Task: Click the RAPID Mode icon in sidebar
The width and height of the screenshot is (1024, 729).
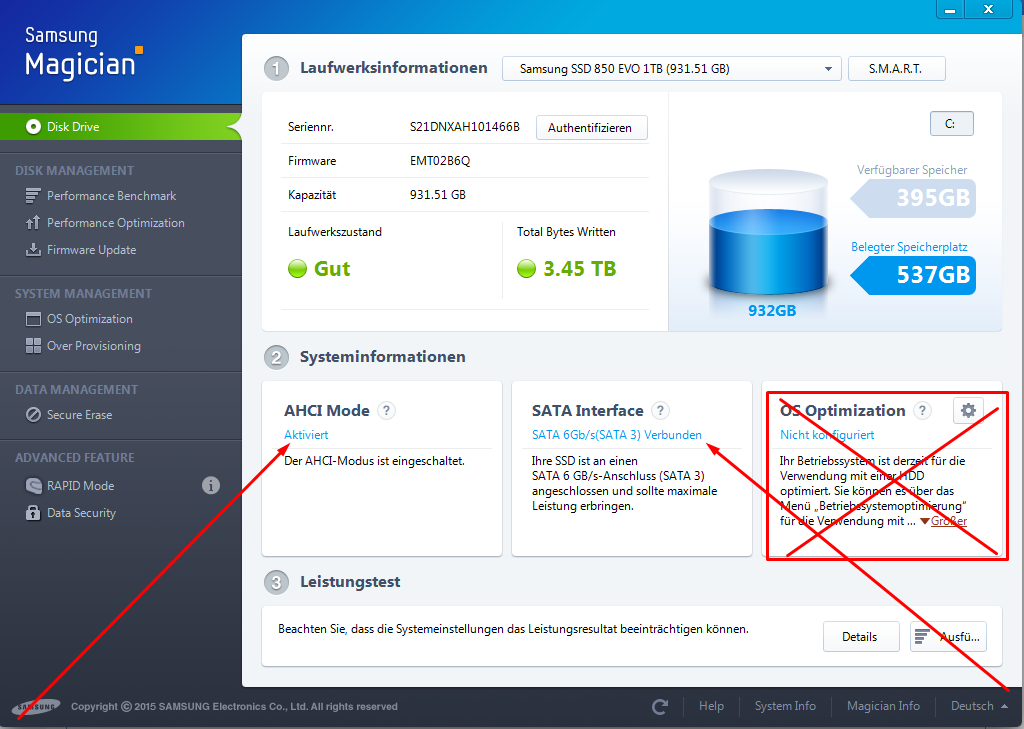Action: click(33, 485)
